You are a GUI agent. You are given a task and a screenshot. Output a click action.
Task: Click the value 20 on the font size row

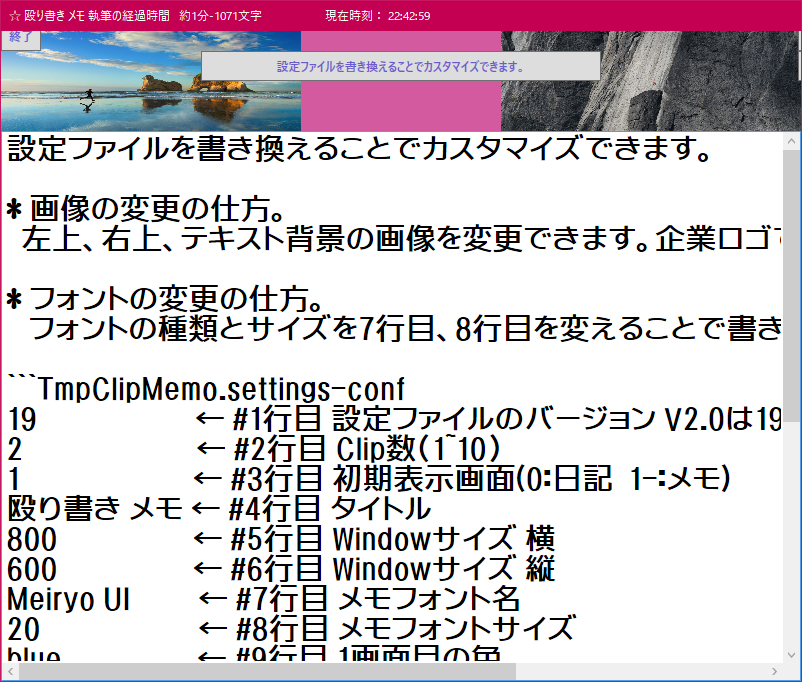point(24,629)
